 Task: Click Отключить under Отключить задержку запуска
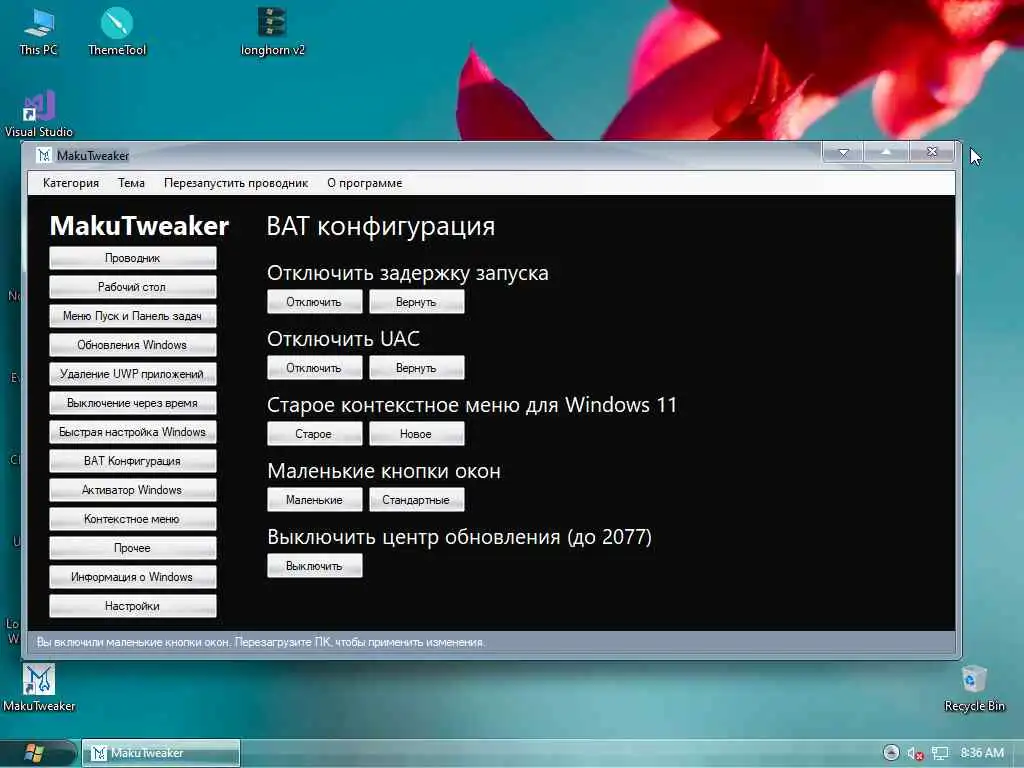coord(314,302)
